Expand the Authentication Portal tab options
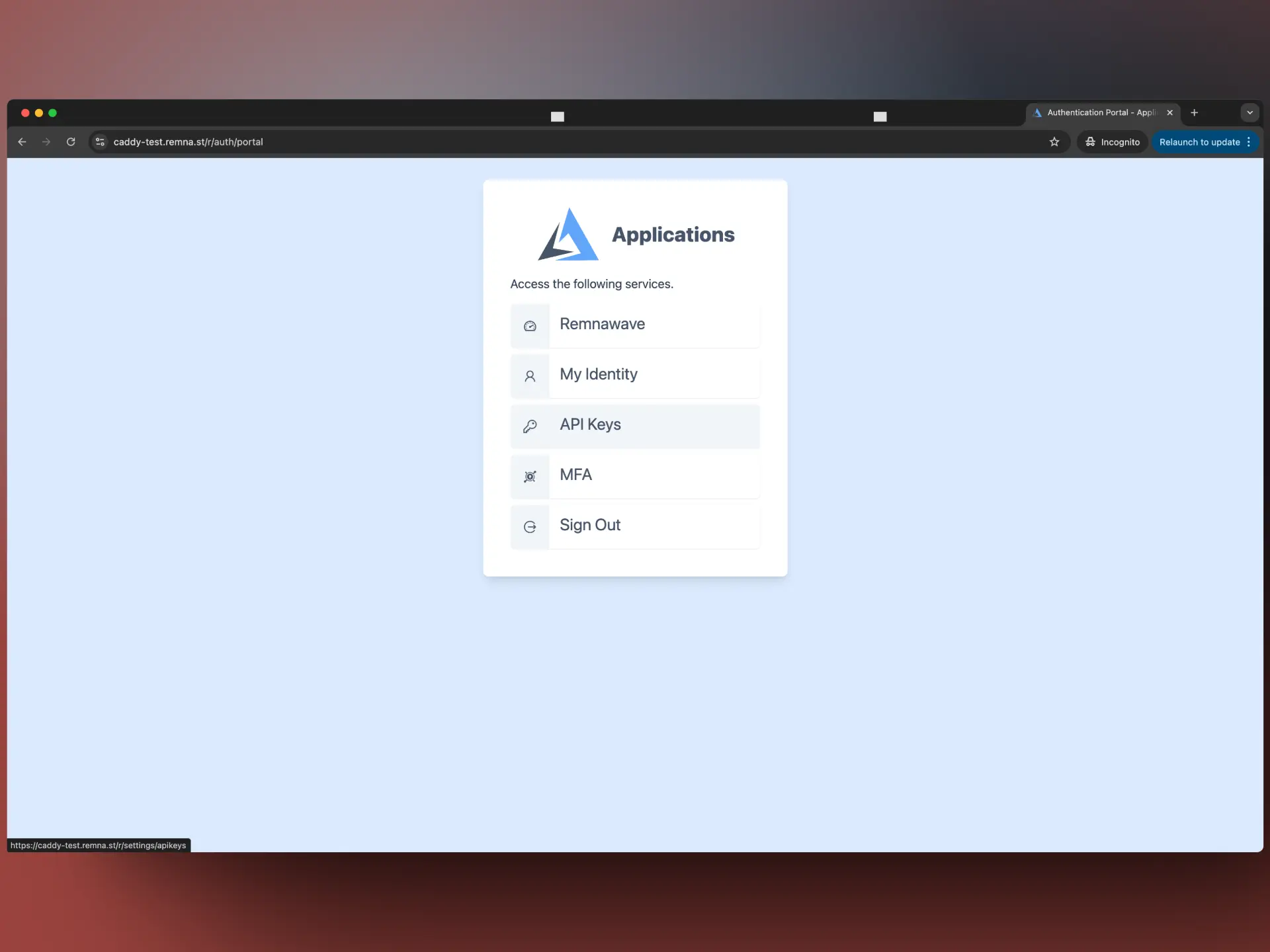The height and width of the screenshot is (952, 1270). tap(1249, 112)
